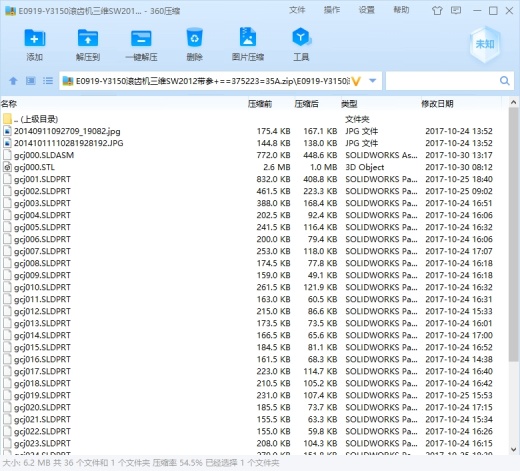The height and width of the screenshot is (471, 520).
Task: Click the search magnifier icon
Action: (505, 81)
